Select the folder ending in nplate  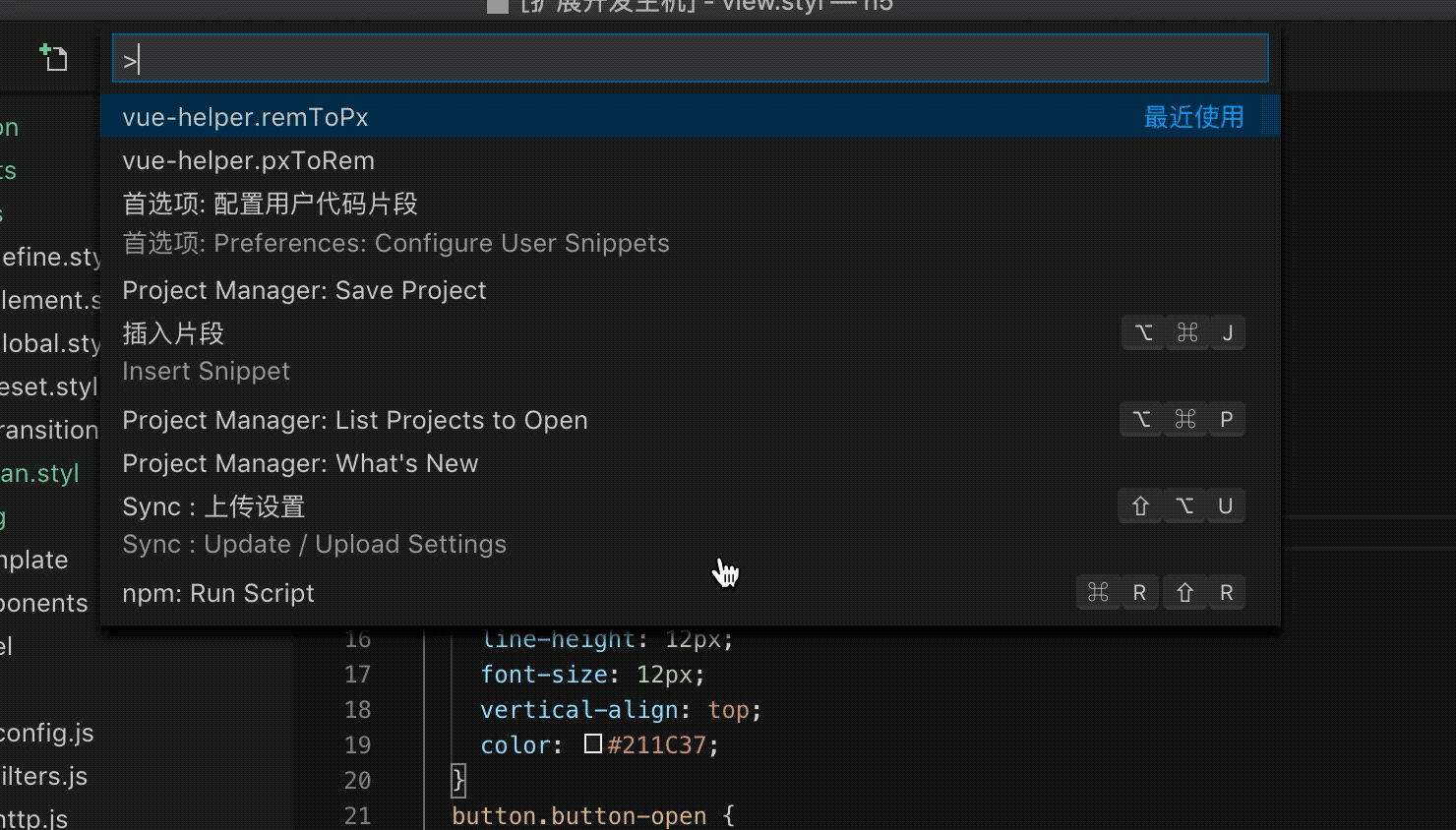click(34, 560)
